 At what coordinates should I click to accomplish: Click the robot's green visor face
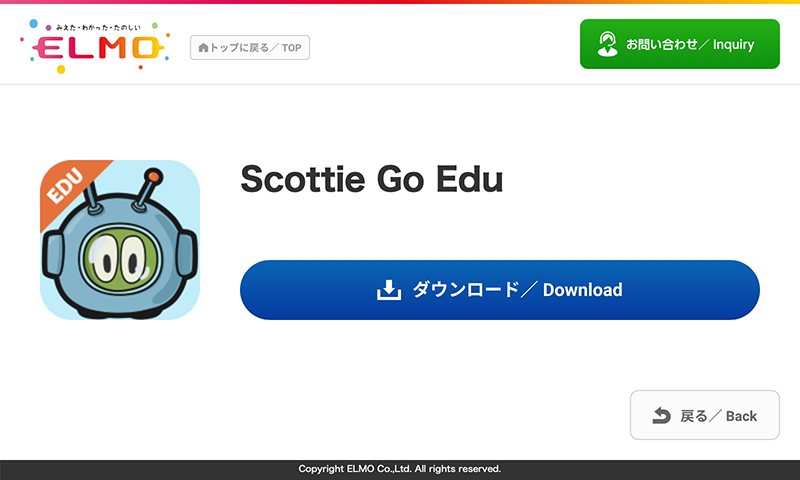pyautogui.click(x=119, y=259)
